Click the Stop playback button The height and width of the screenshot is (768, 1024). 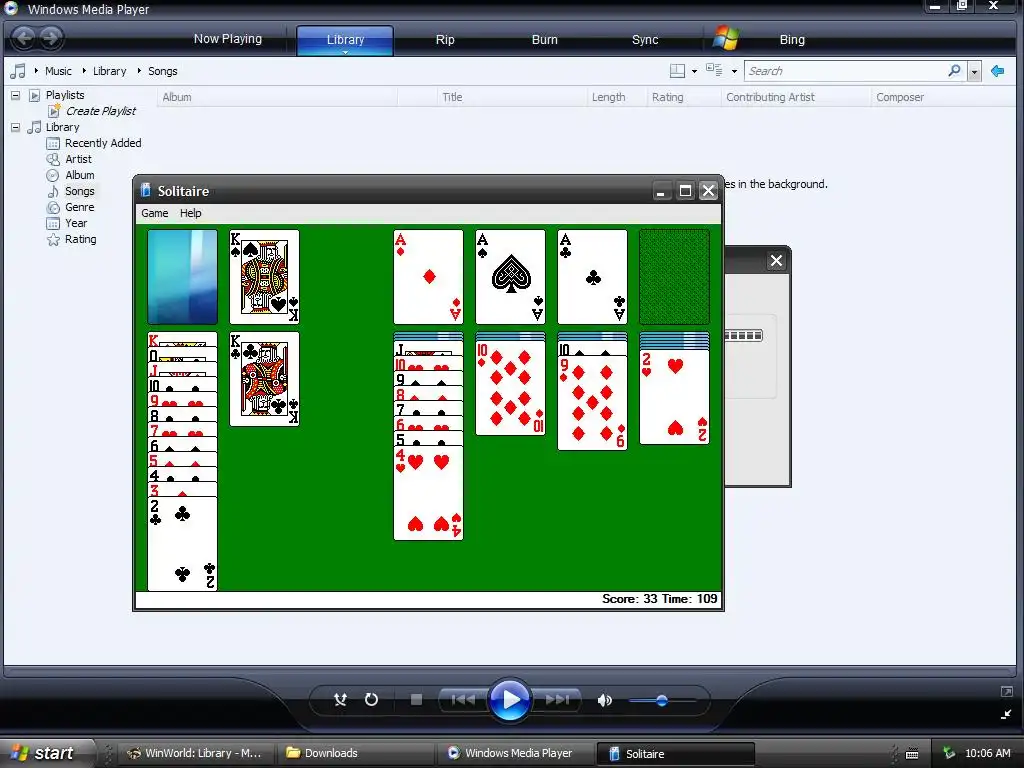[416, 699]
